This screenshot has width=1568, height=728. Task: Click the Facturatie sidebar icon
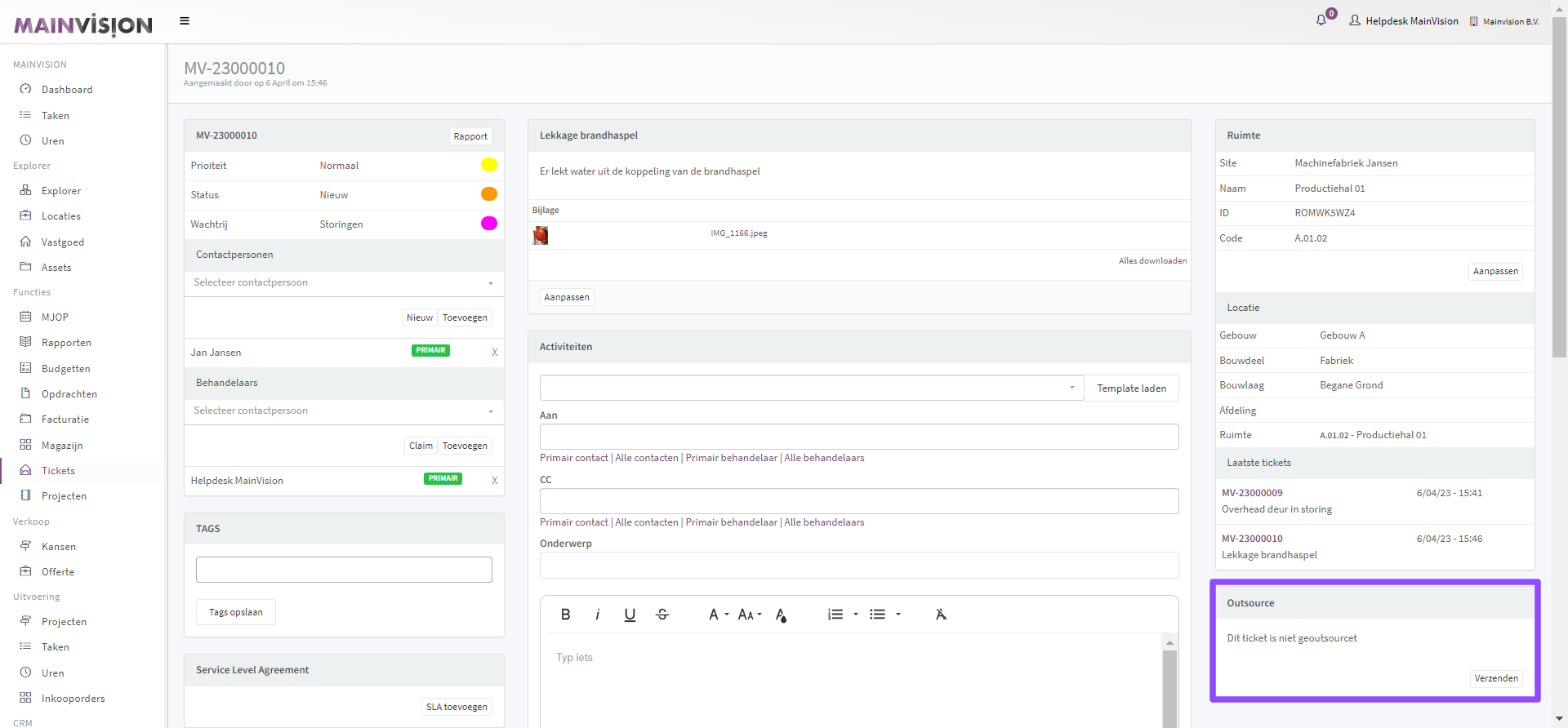(x=25, y=419)
